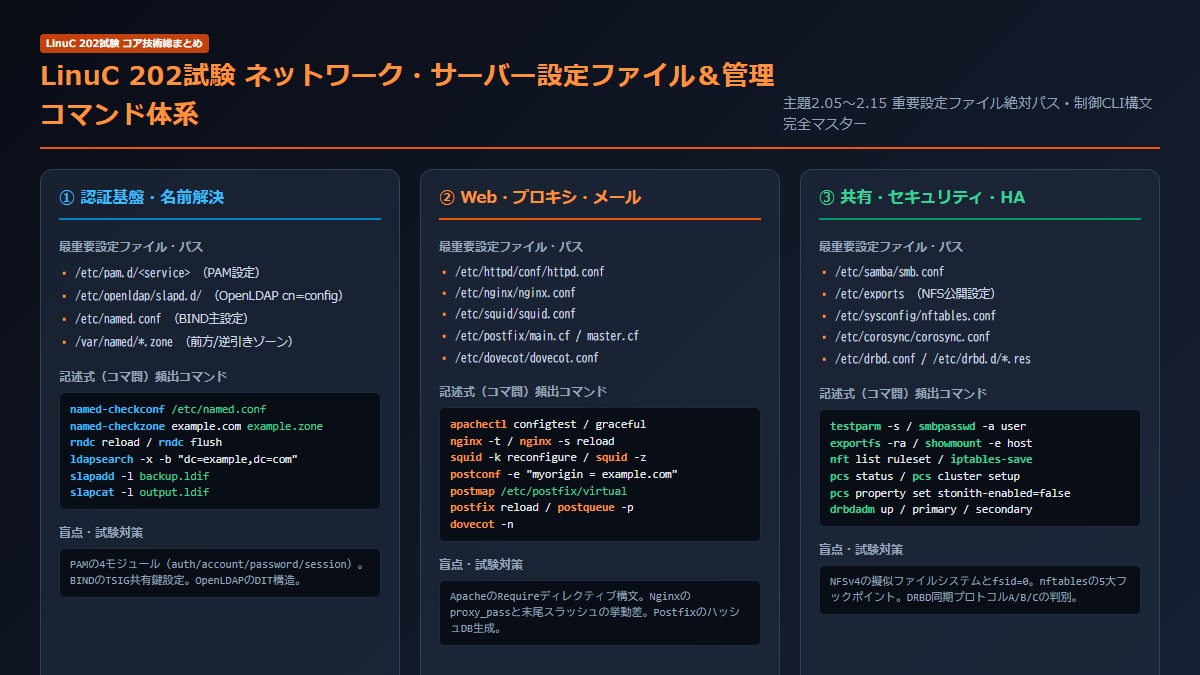
Task: Click the "/etc/squid/squid.conf" path entry
Action: pos(515,314)
